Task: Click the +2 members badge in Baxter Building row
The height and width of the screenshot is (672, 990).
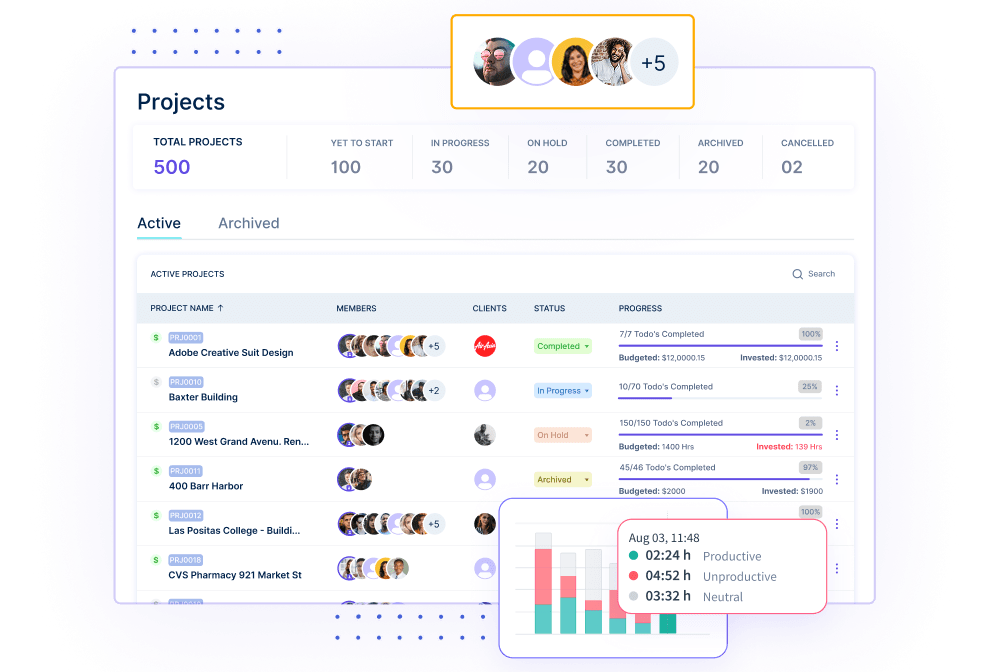Action: [434, 390]
